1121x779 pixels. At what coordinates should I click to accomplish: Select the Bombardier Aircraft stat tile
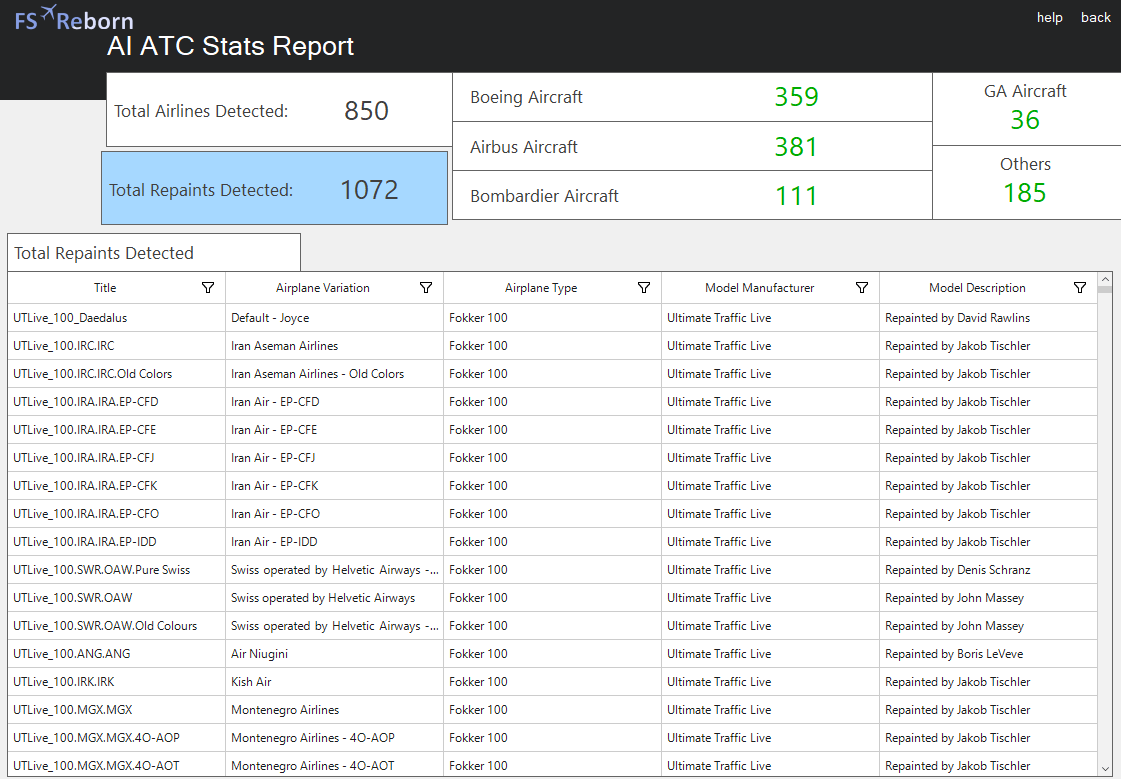coord(692,196)
